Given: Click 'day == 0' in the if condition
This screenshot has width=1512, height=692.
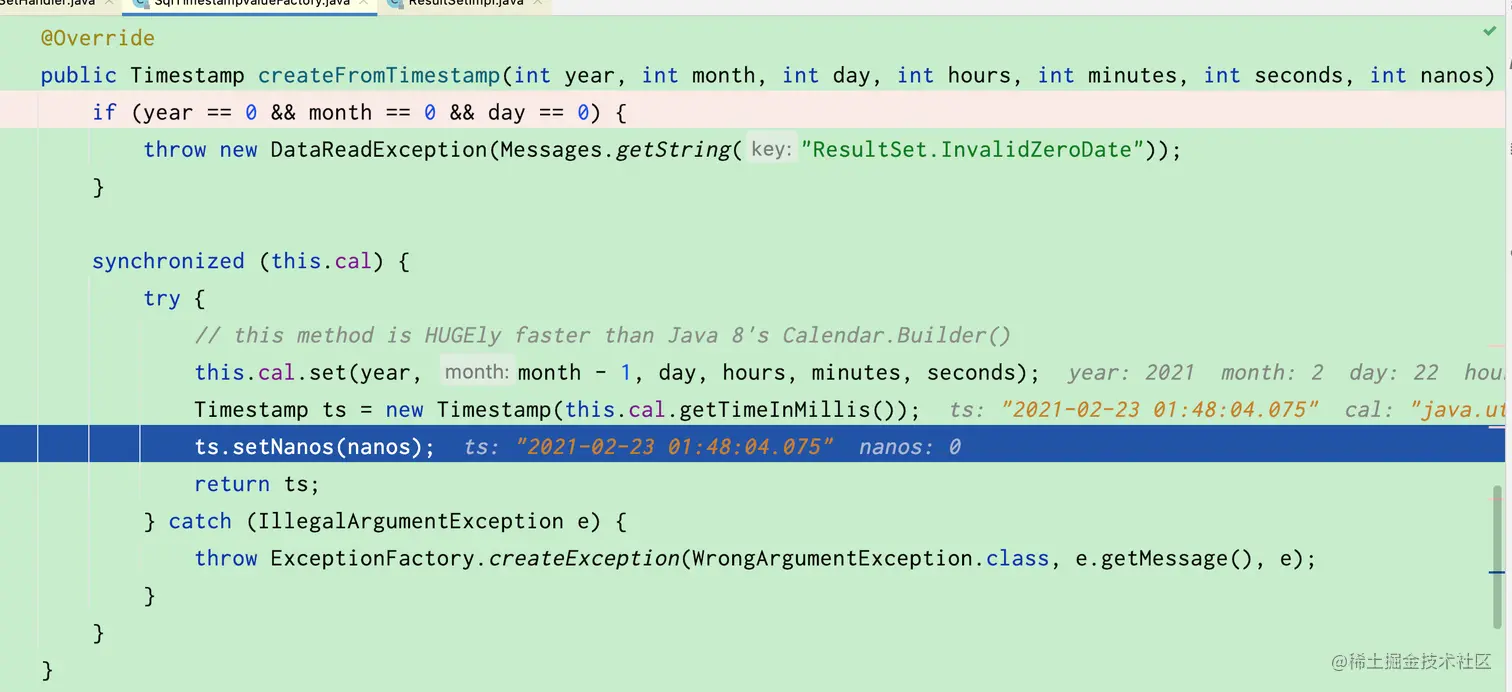Looking at the screenshot, I should (539, 112).
